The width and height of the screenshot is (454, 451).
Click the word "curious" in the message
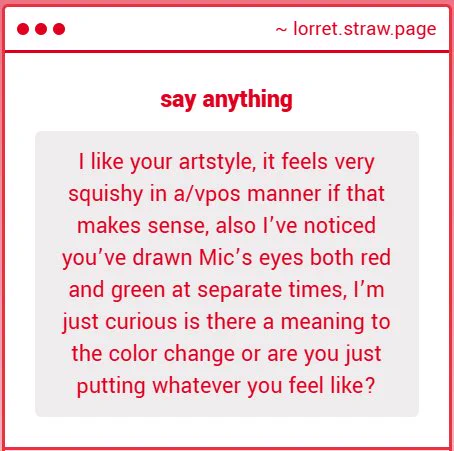(141, 322)
